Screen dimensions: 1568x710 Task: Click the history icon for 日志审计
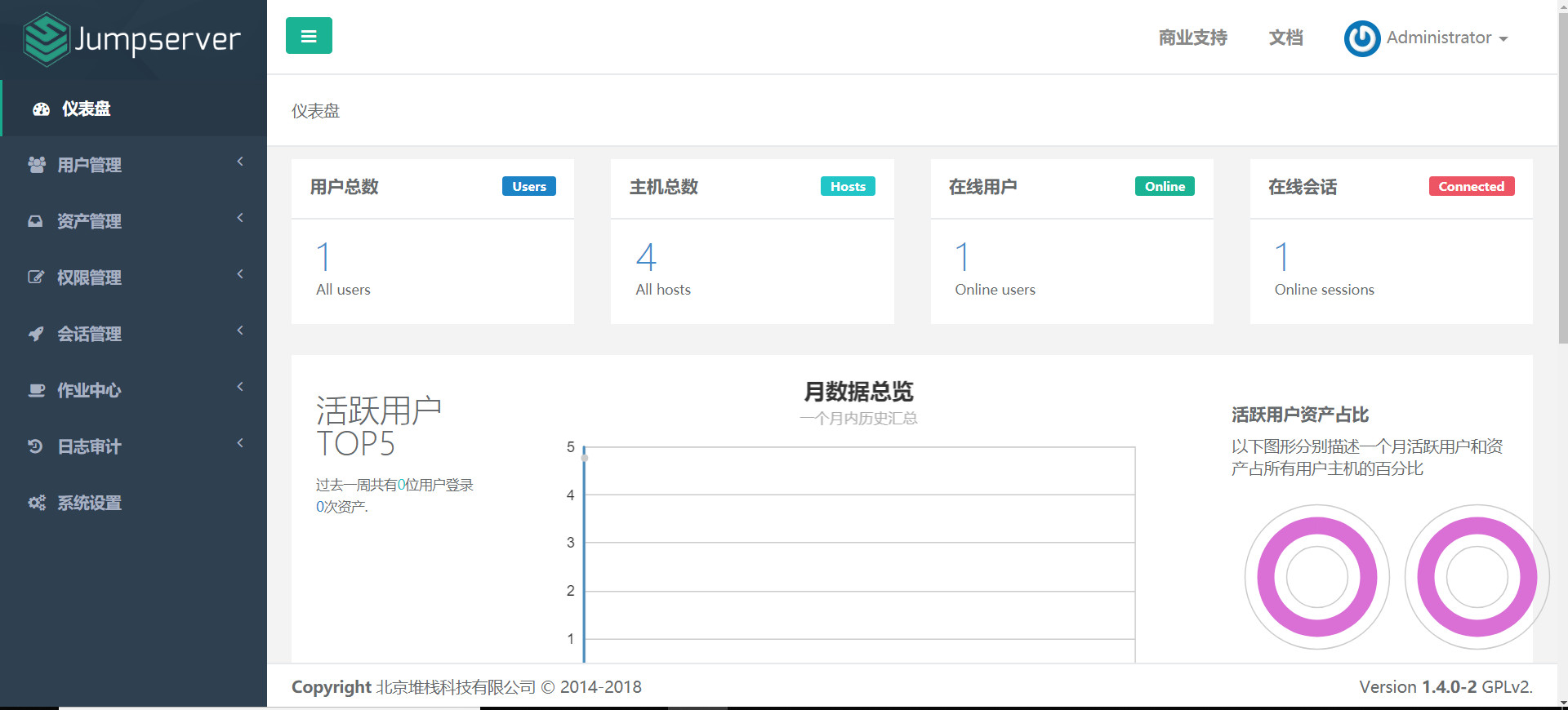pos(36,446)
